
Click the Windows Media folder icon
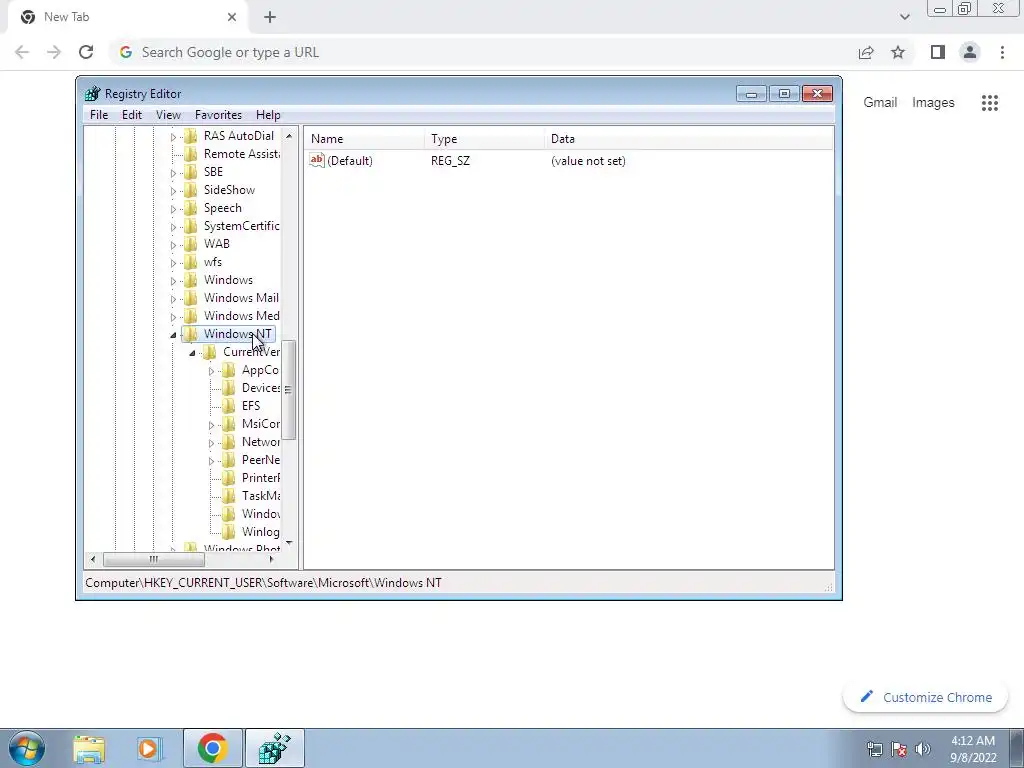point(191,316)
